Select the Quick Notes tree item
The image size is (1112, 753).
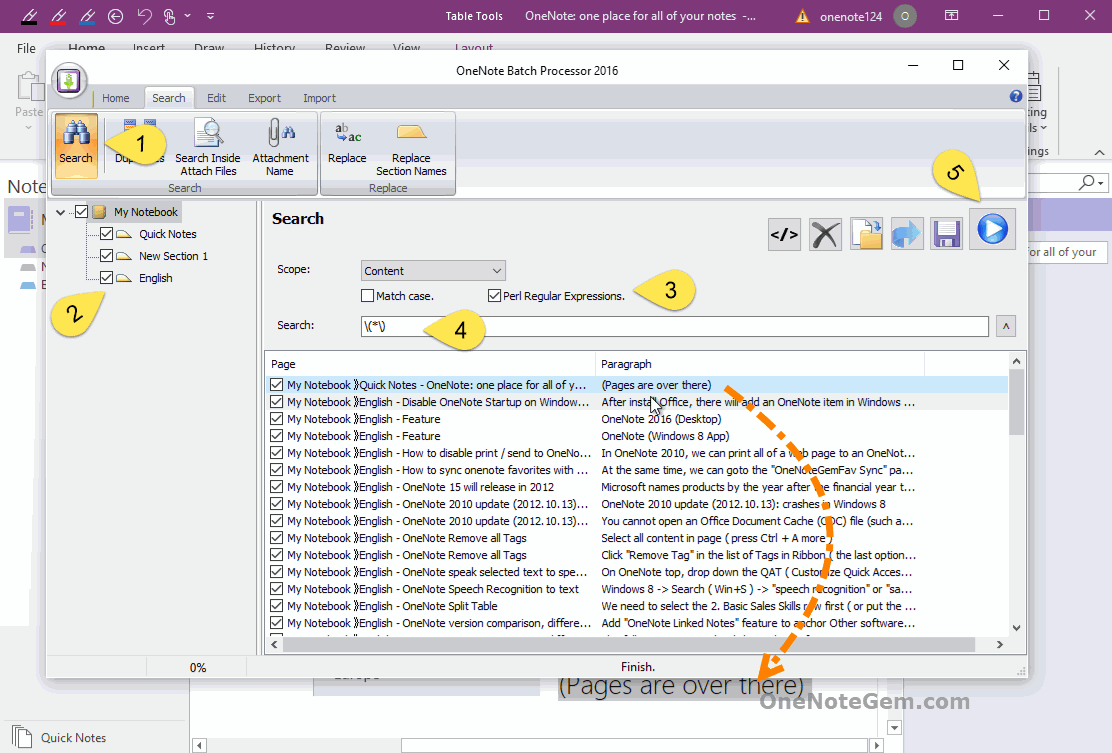(167, 234)
